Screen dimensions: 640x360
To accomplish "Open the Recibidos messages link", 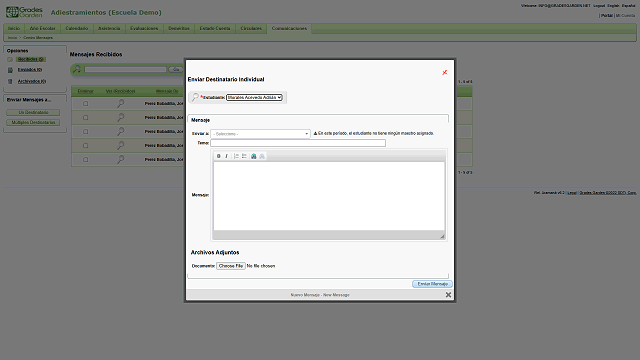I will [31, 59].
